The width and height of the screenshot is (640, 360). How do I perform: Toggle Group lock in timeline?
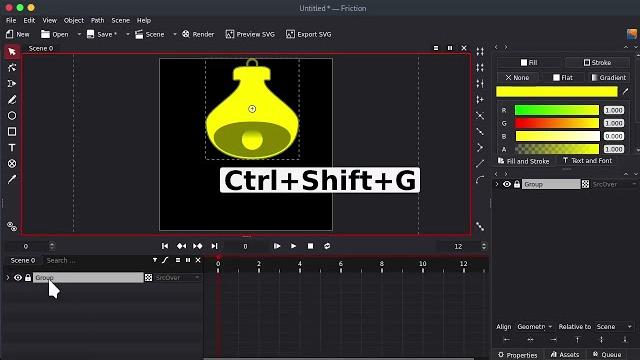coord(28,278)
